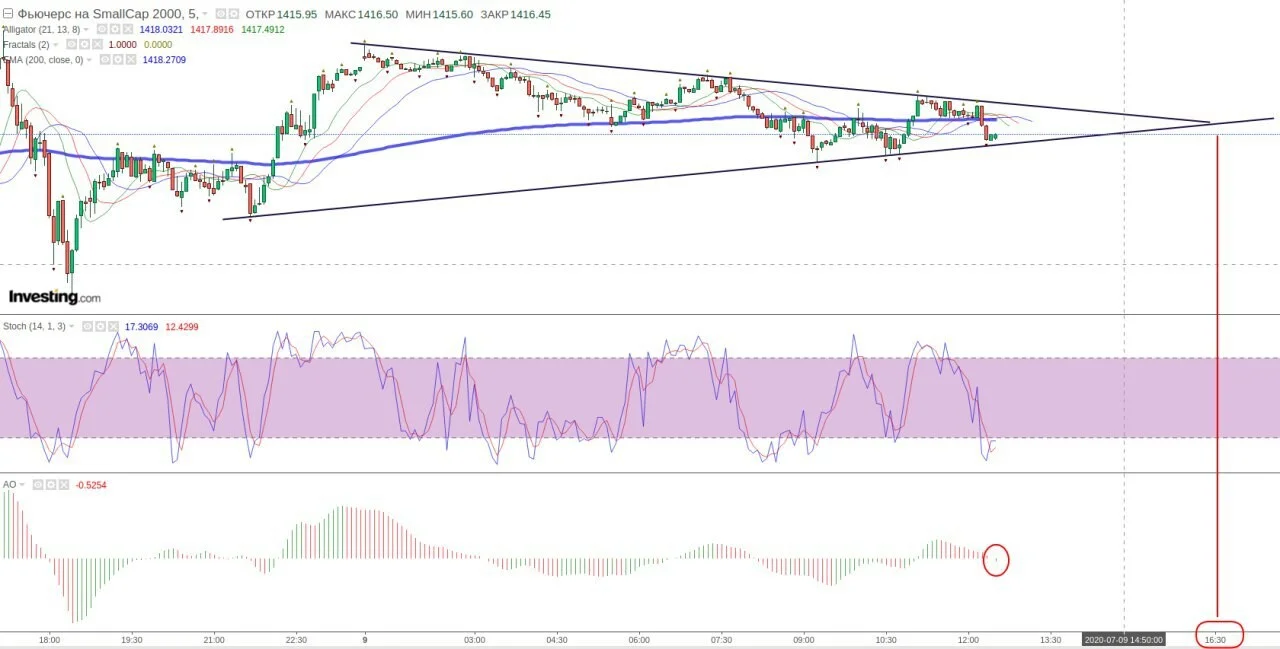The width and height of the screenshot is (1280, 649).
Task: Expand the SMA (200, close, 0) dropdown arrow
Action: pos(89,60)
